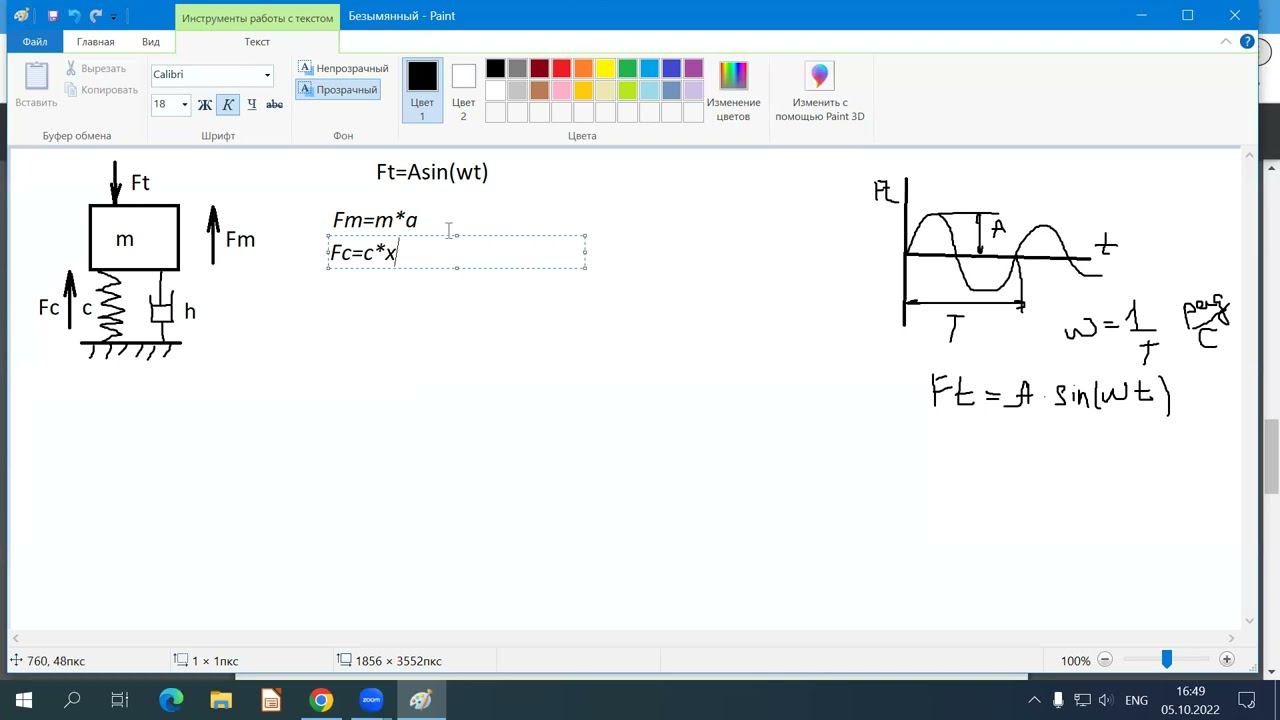The width and height of the screenshot is (1280, 720).
Task: Pick the black color swatch
Action: (x=495, y=68)
